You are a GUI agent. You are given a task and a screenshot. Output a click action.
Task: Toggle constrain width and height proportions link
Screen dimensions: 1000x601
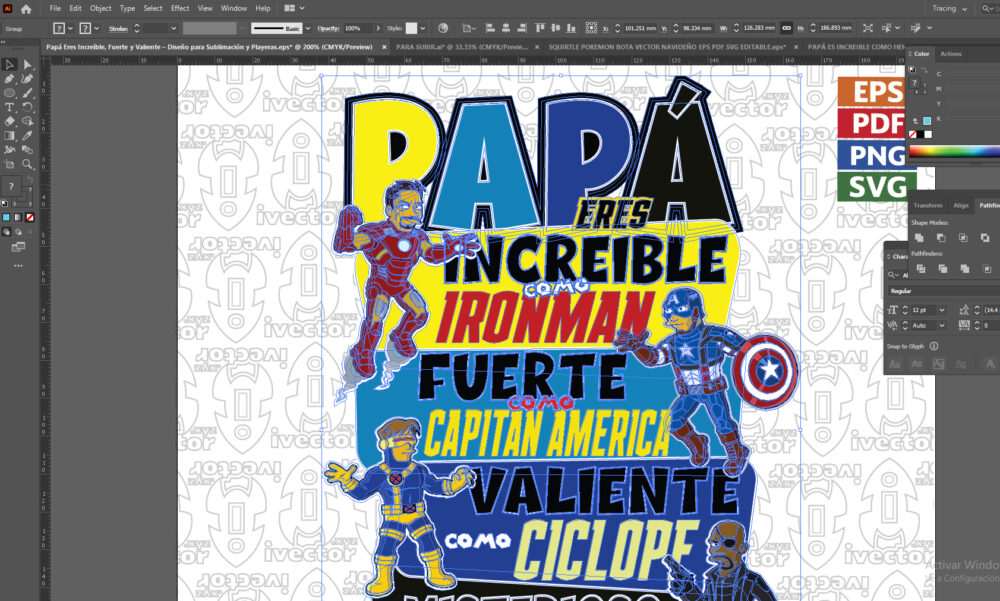click(x=786, y=28)
